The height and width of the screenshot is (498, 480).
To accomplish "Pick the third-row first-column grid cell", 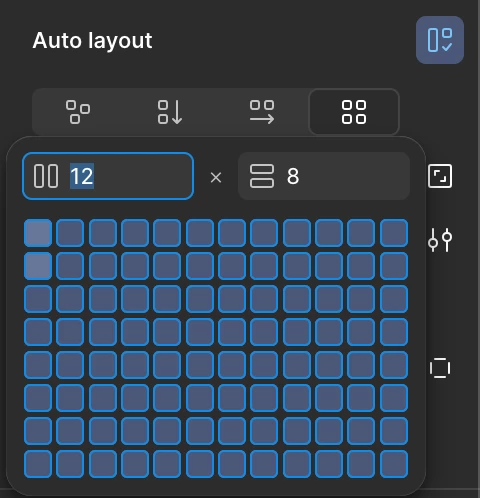I will click(38, 299).
